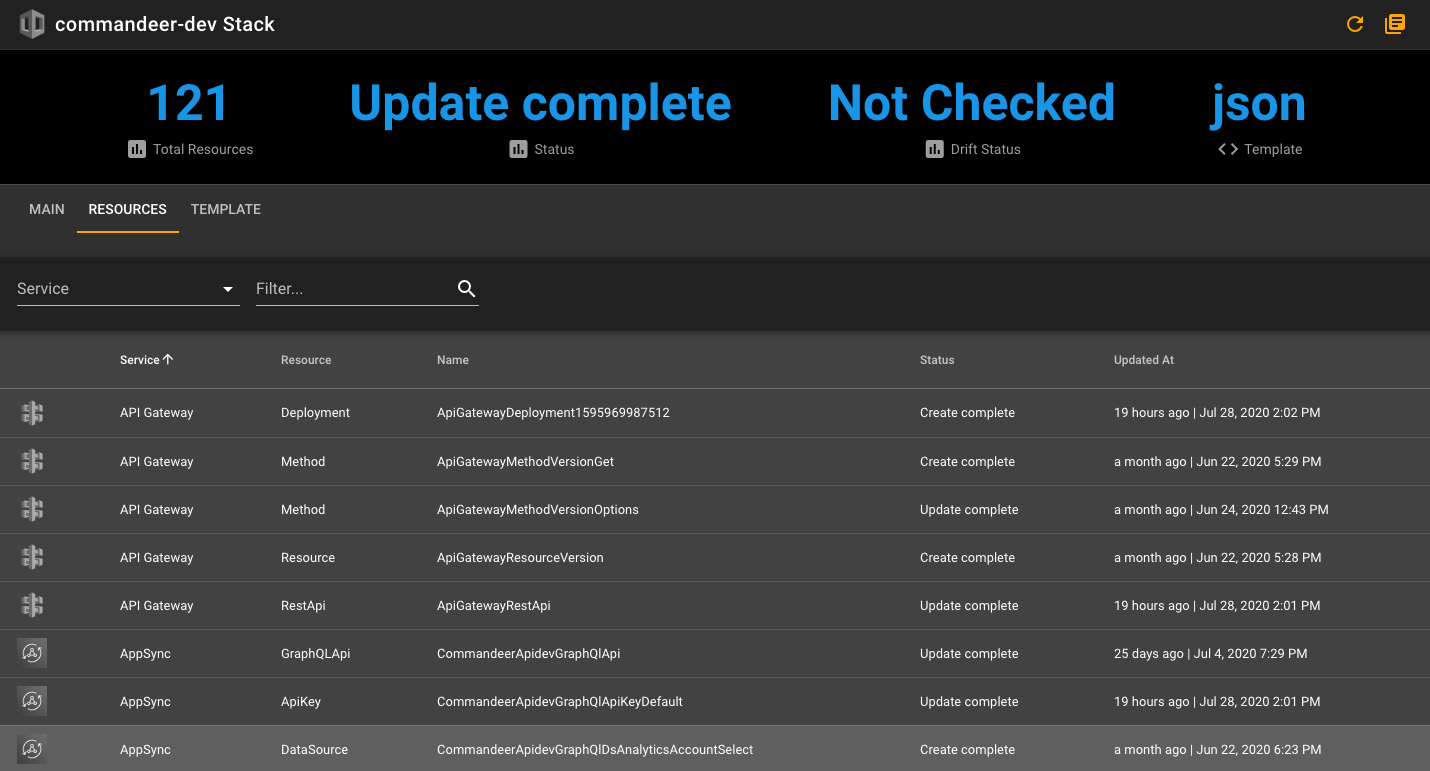The width and height of the screenshot is (1430, 771).
Task: Click the large Update complete status value
Action: click(540, 103)
